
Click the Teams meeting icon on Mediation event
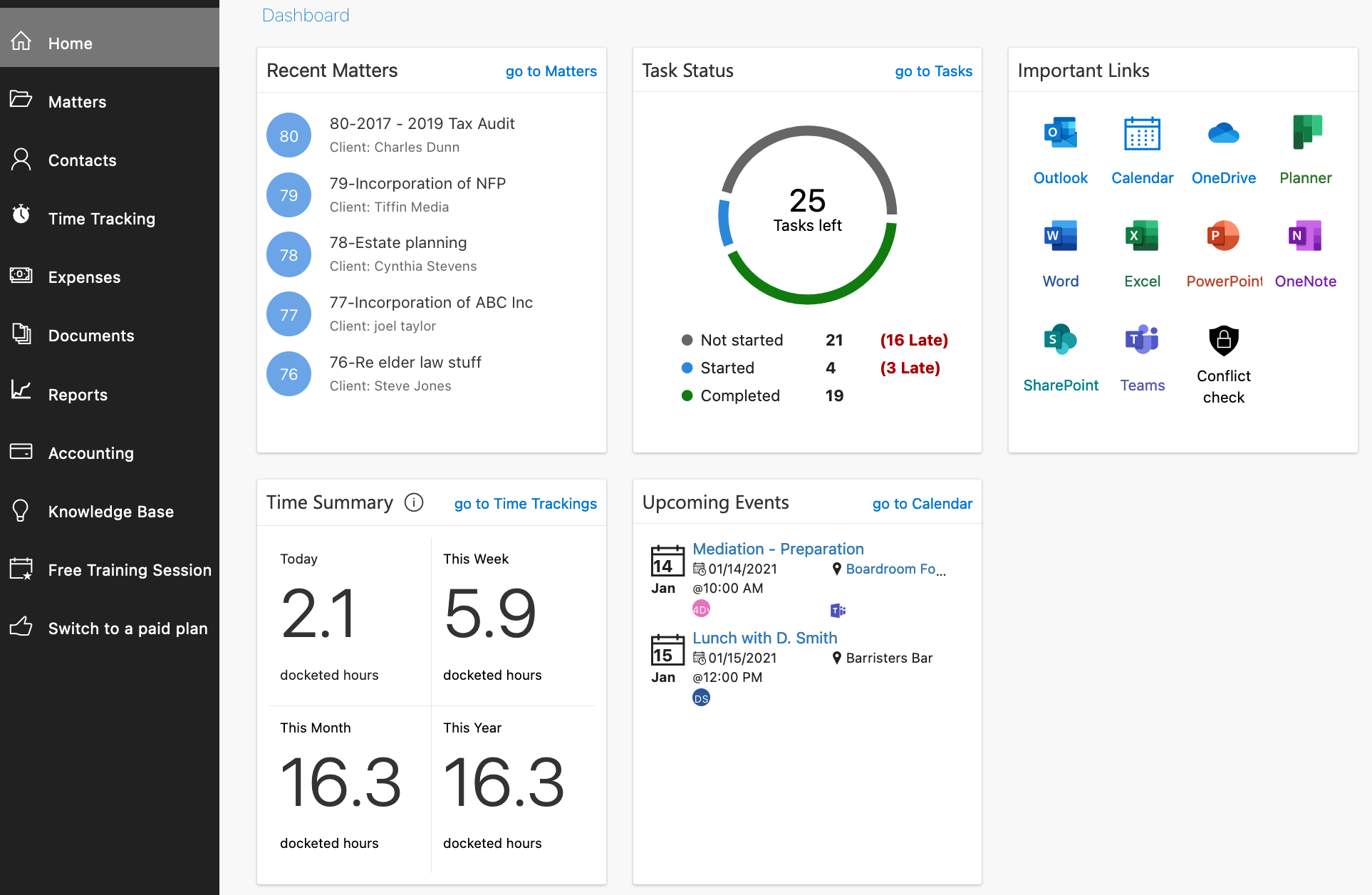(838, 610)
